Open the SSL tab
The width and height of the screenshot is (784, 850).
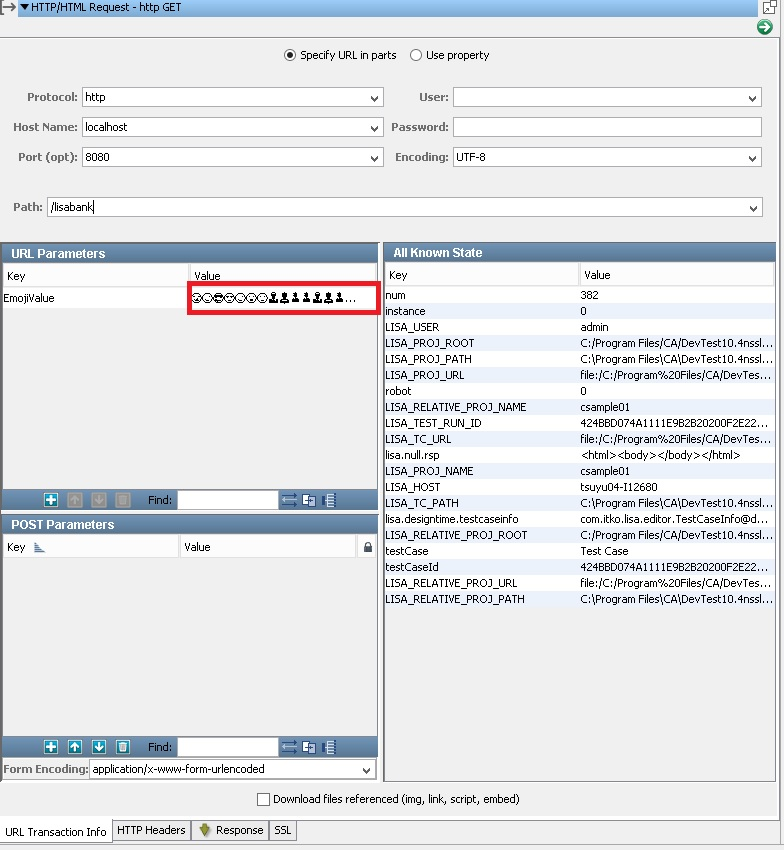coord(283,830)
